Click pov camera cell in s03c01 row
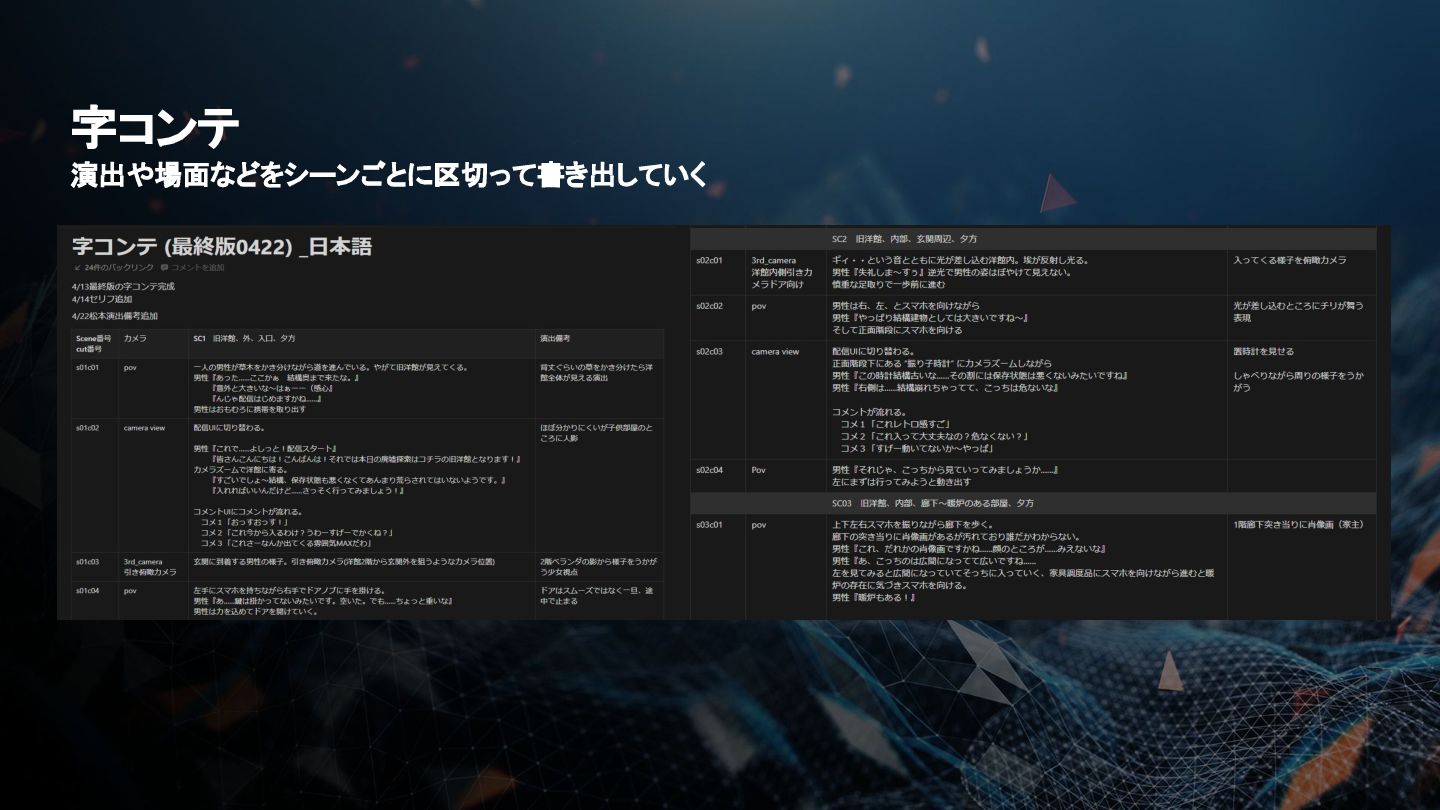The width and height of the screenshot is (1440, 810). tap(758, 524)
